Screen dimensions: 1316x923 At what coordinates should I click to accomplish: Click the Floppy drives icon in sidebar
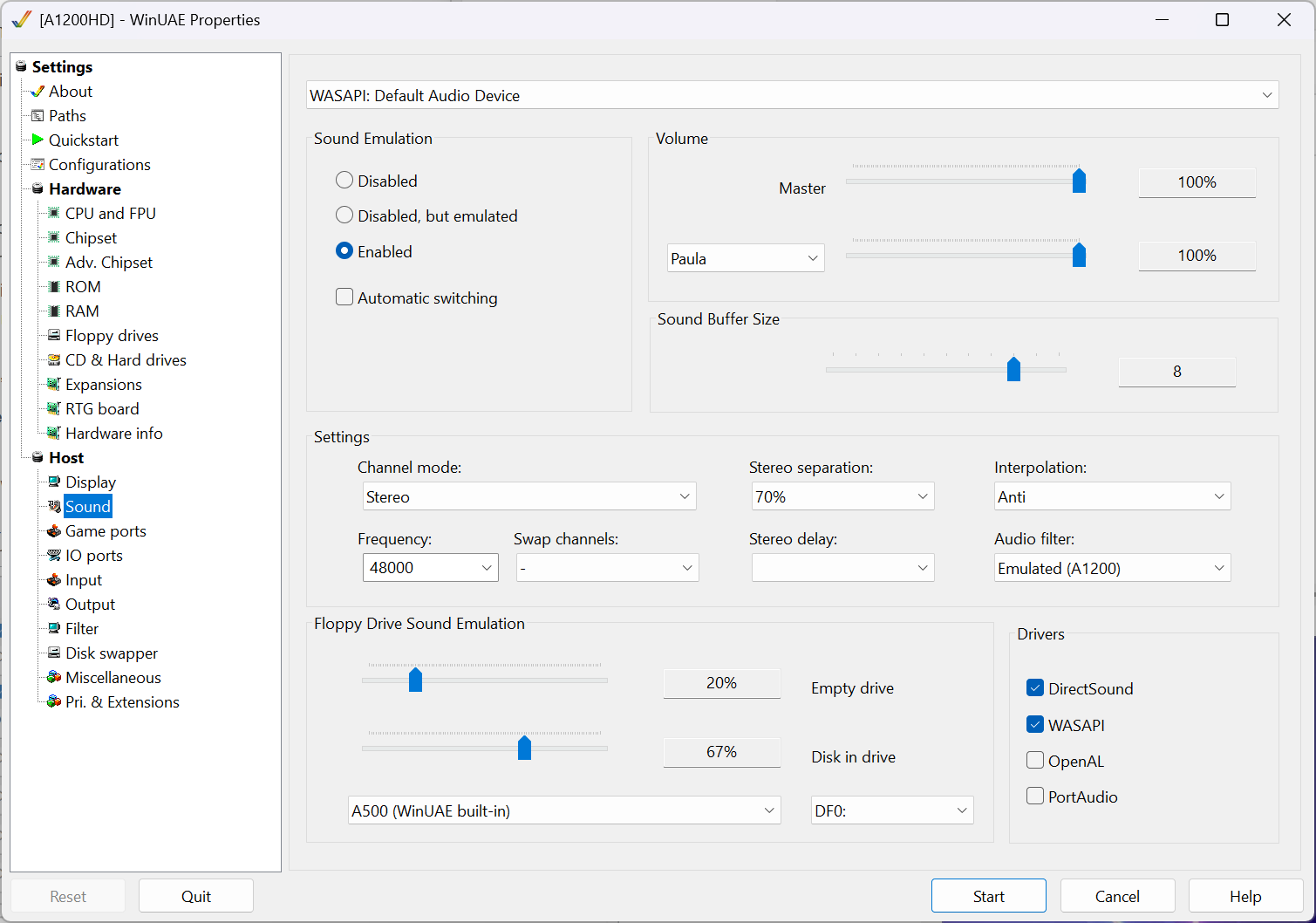54,336
